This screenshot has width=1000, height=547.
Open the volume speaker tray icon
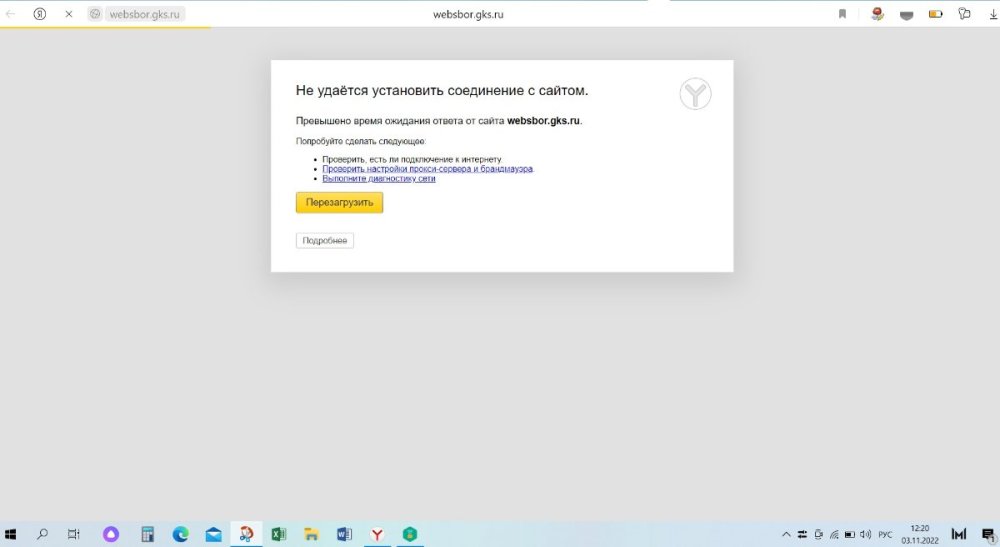pyautogui.click(x=865, y=534)
